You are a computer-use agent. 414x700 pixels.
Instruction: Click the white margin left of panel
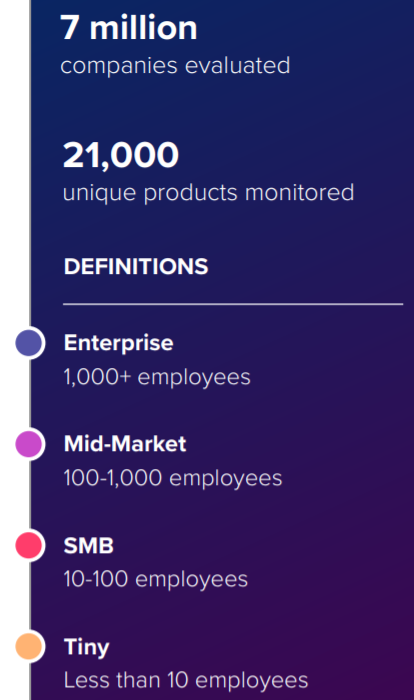(13, 156)
